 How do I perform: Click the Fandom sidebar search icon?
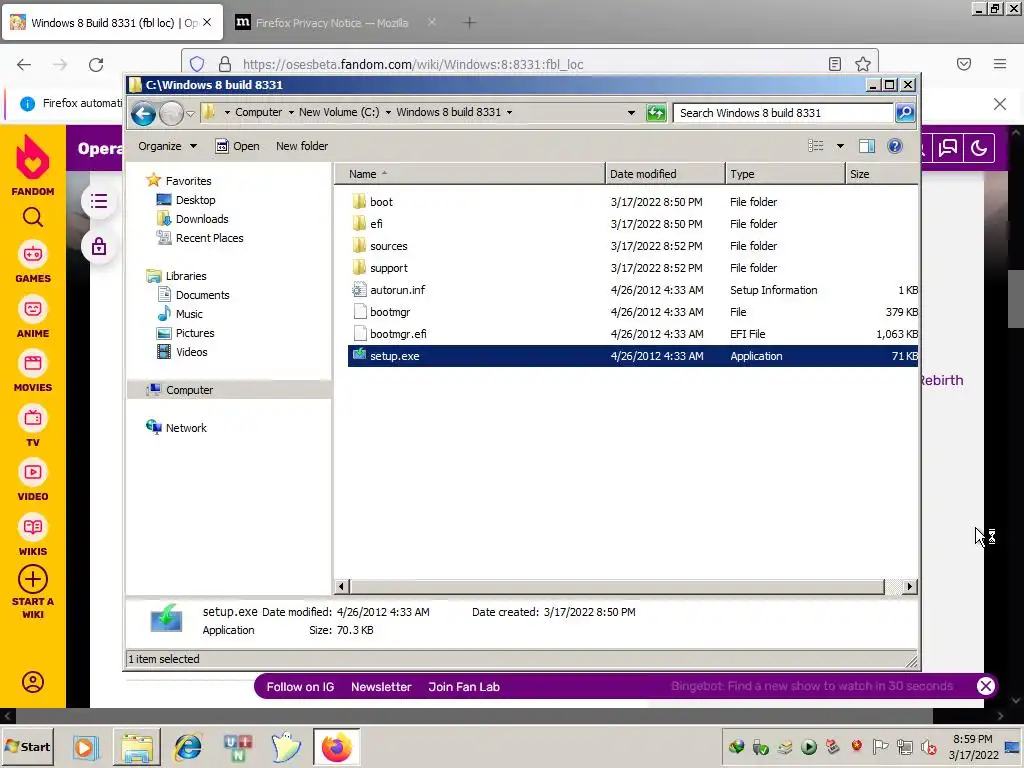point(33,217)
